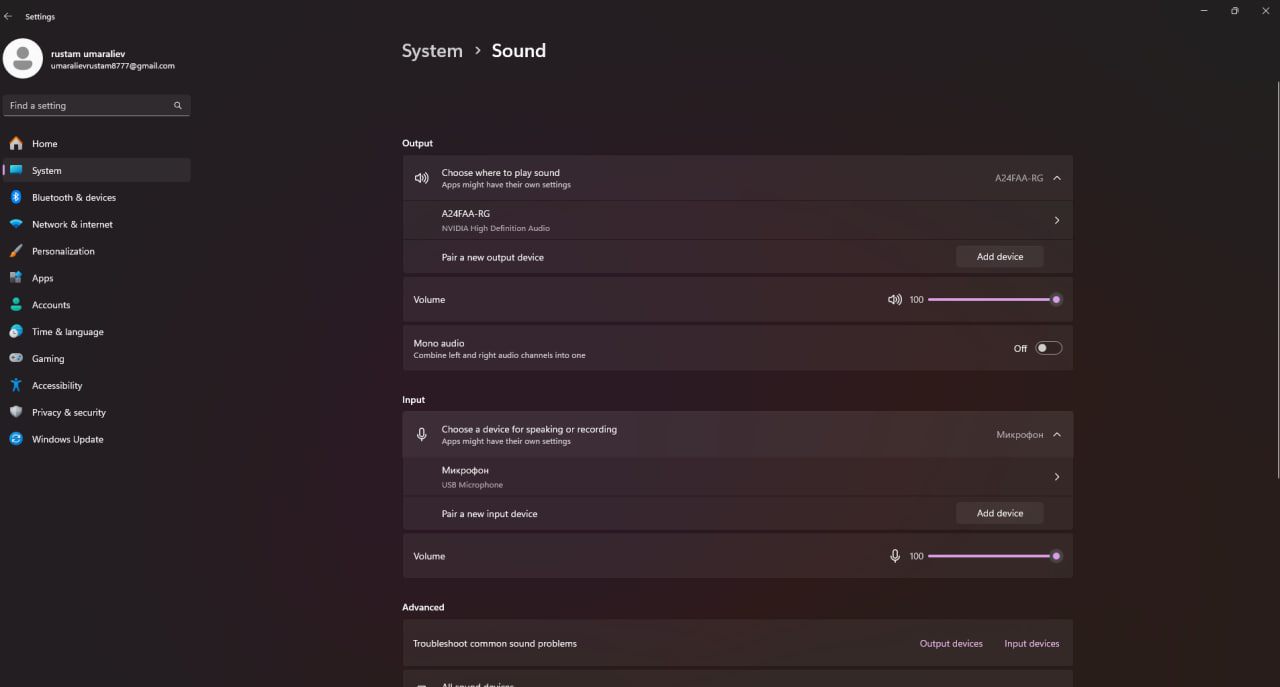Click Troubleshoot common sound problems text
Viewport: 1280px width, 687px height.
[x=495, y=644]
